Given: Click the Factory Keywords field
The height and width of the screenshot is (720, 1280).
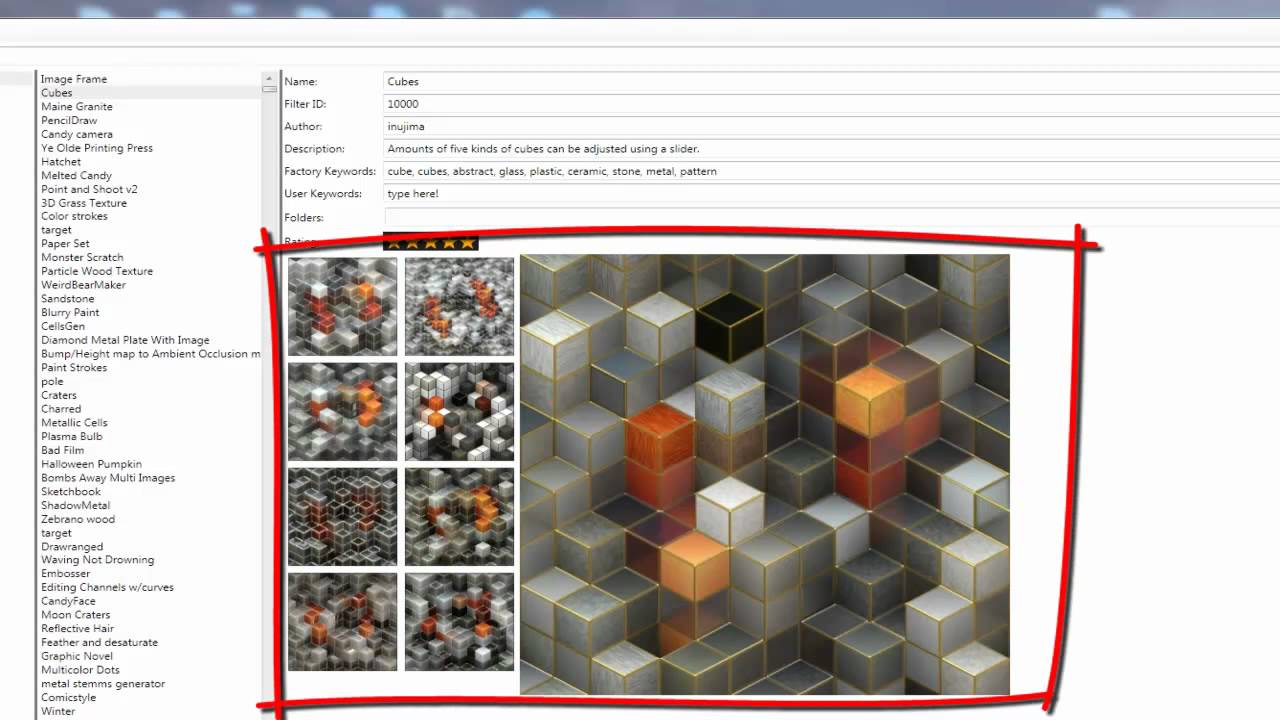Looking at the screenshot, I should (831, 171).
